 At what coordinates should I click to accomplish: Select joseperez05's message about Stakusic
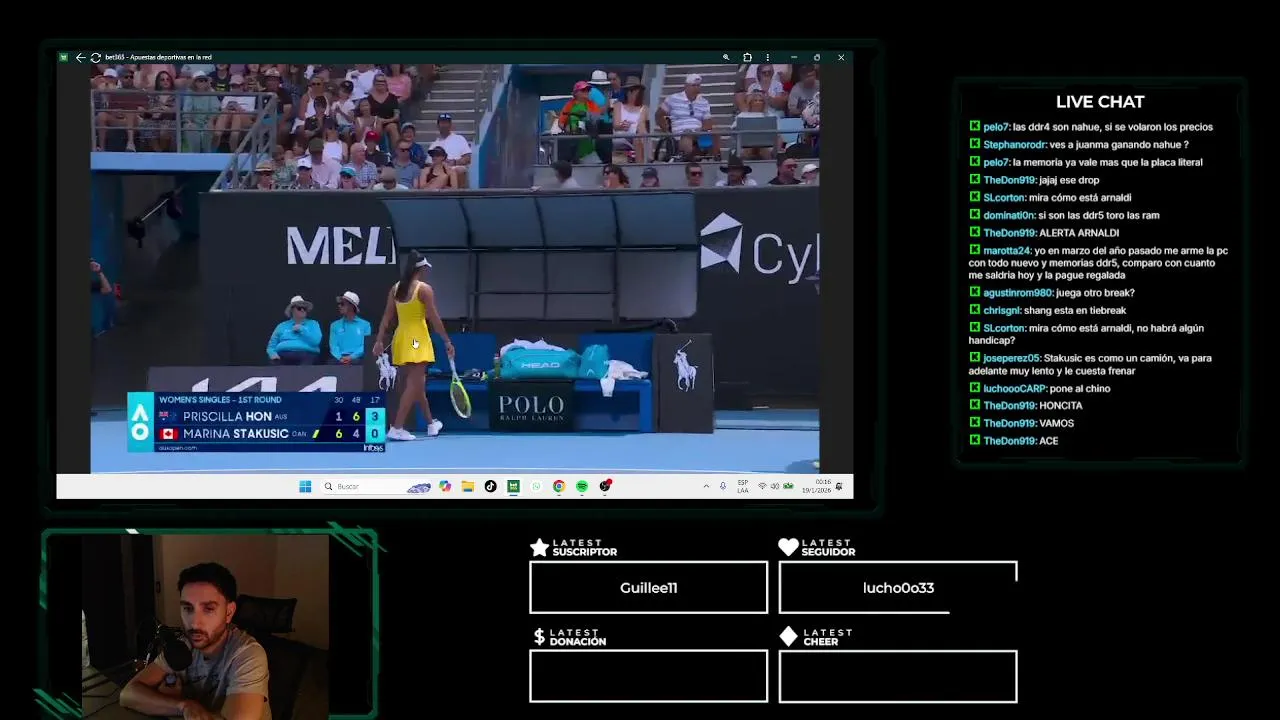point(1091,364)
